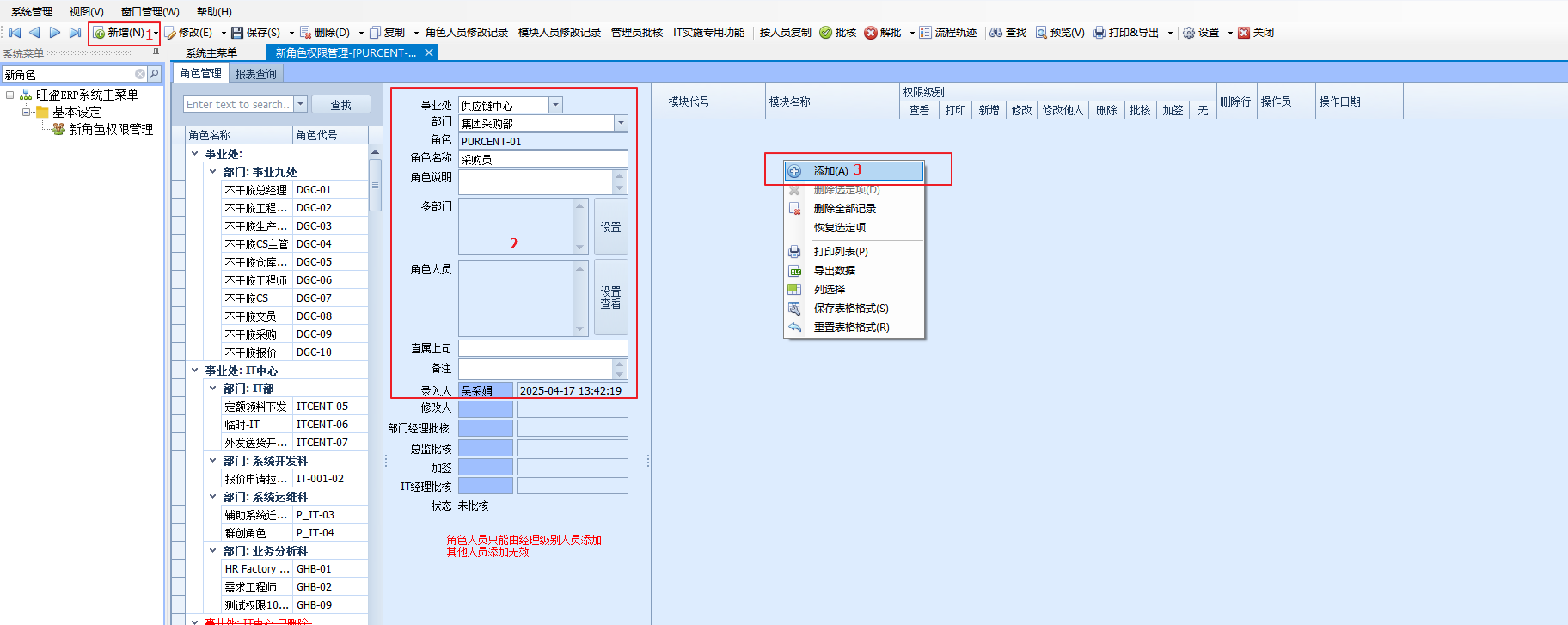
Task: Switch to the 系统主菜单 tab
Action: point(211,52)
